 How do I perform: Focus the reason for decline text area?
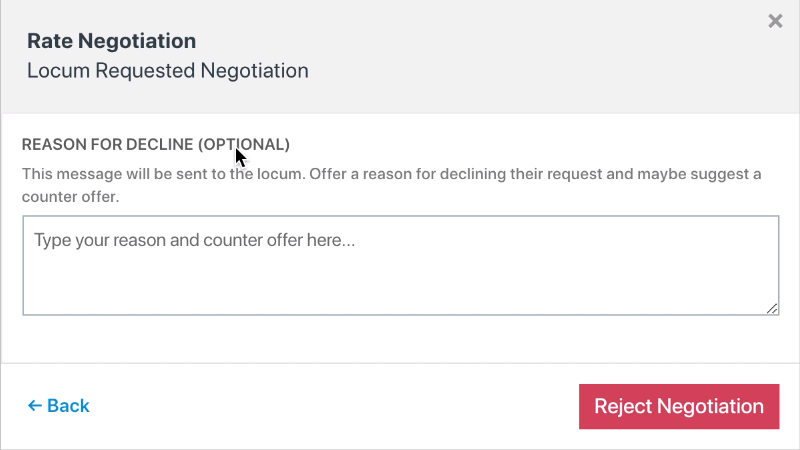click(x=400, y=265)
